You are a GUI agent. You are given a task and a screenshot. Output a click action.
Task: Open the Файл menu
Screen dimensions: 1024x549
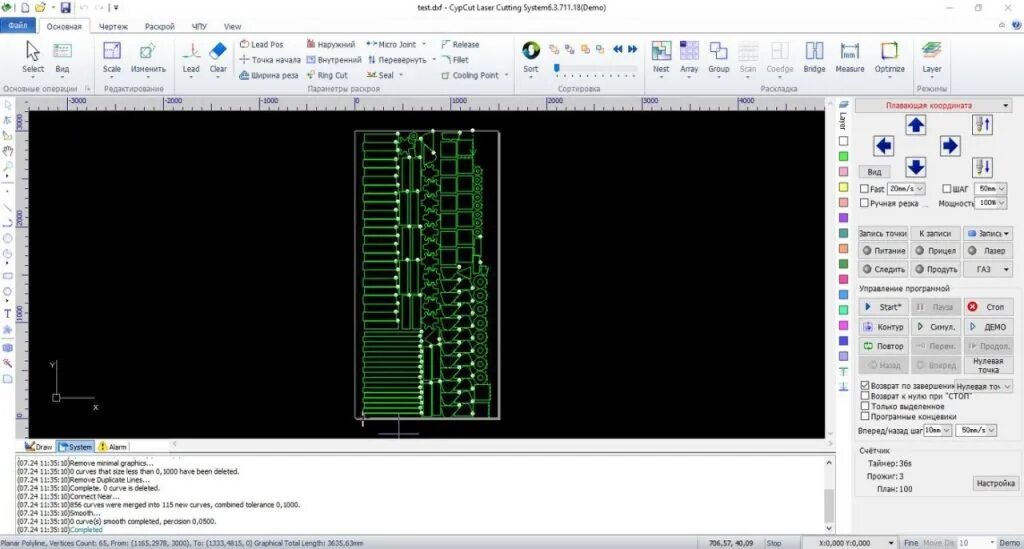(x=18, y=25)
